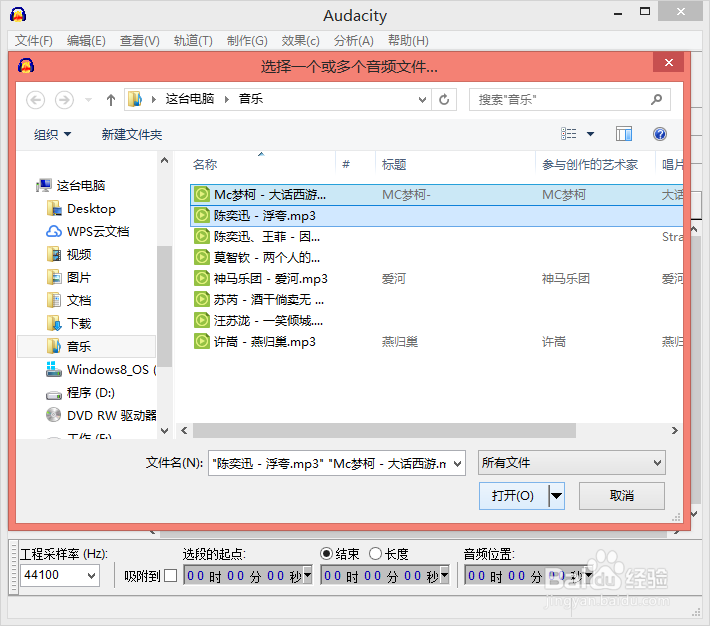The height and width of the screenshot is (626, 710).
Task: Open view options dropdown arrow
Action: pos(590,134)
